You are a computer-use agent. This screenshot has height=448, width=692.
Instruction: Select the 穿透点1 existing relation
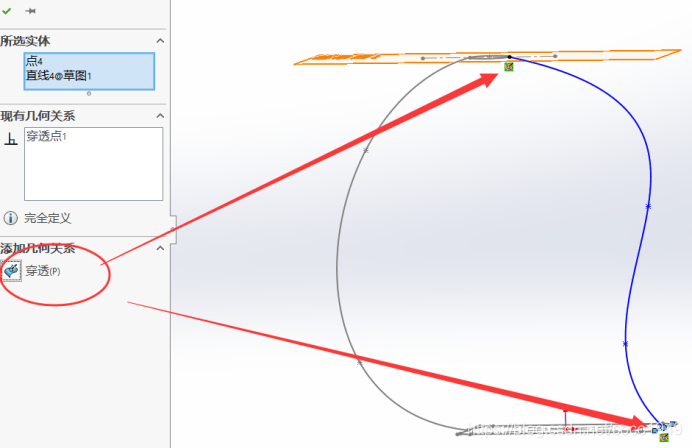coord(46,136)
